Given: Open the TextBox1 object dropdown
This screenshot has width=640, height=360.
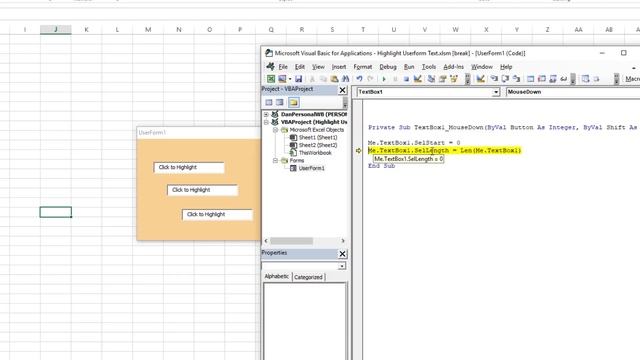Looking at the screenshot, I should [496, 92].
